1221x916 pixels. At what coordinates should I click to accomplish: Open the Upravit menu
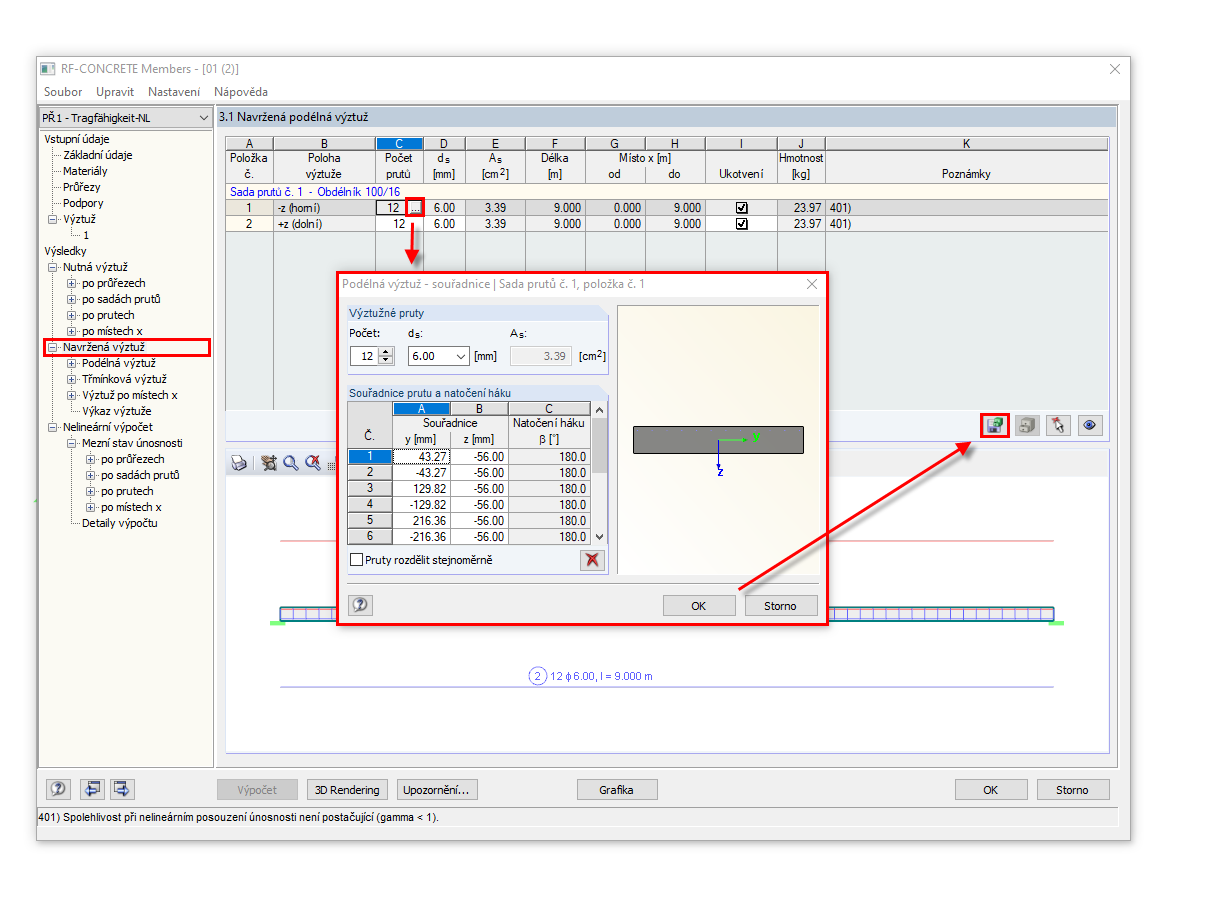[115, 92]
